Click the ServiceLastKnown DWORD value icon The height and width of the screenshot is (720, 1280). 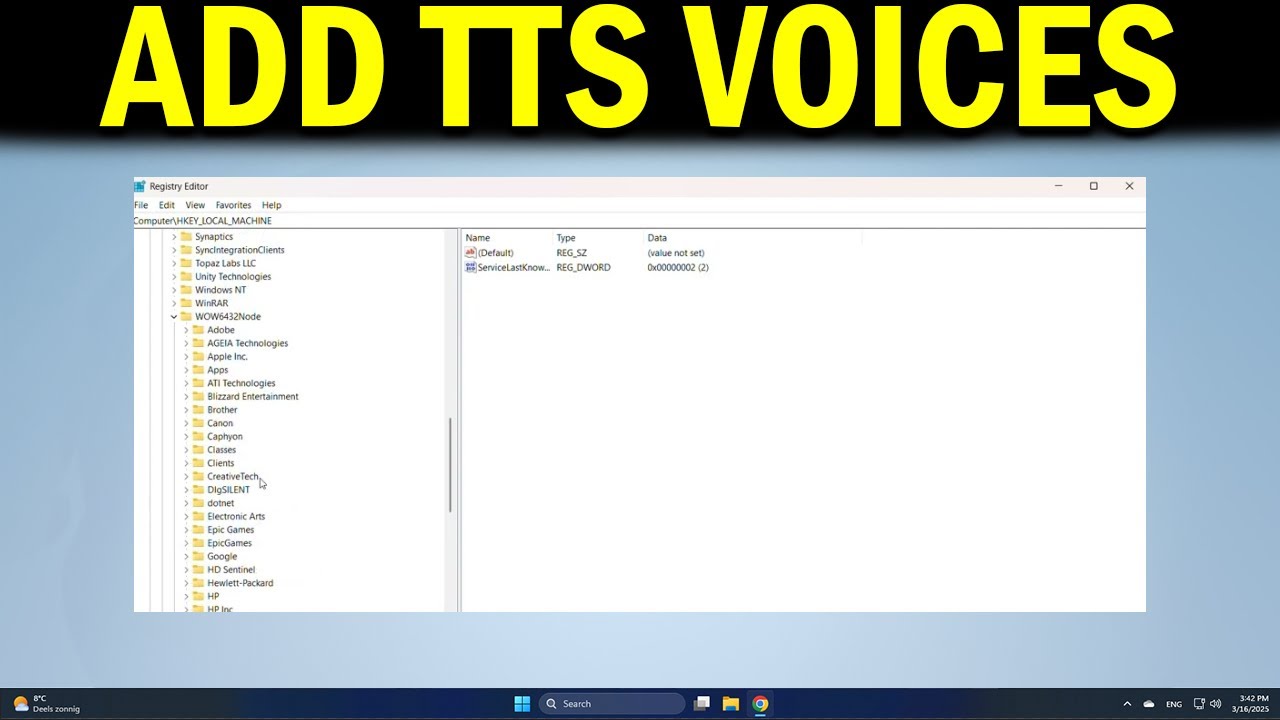(471, 268)
